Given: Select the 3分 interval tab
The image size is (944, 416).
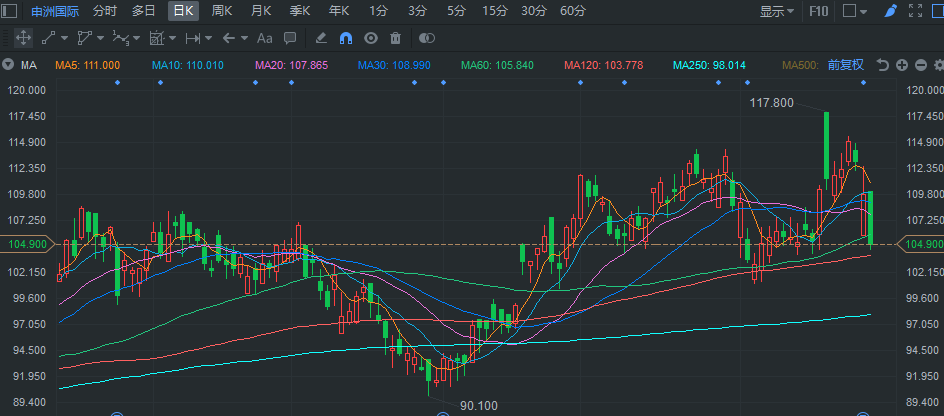Looking at the screenshot, I should [417, 10].
